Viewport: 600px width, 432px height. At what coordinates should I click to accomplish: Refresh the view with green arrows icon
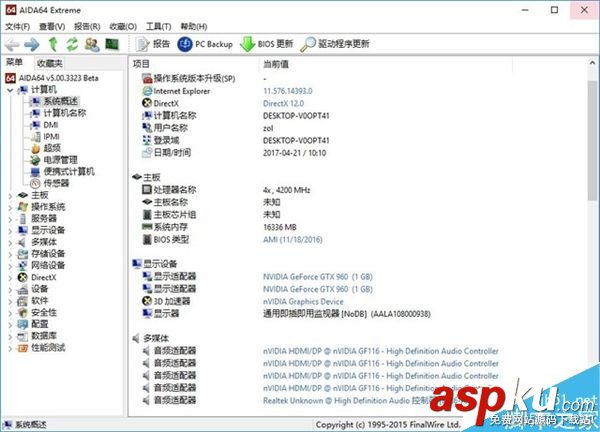[72, 44]
